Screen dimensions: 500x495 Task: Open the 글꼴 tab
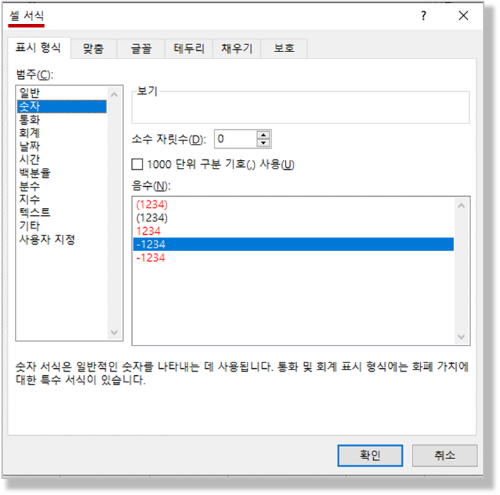coord(141,49)
